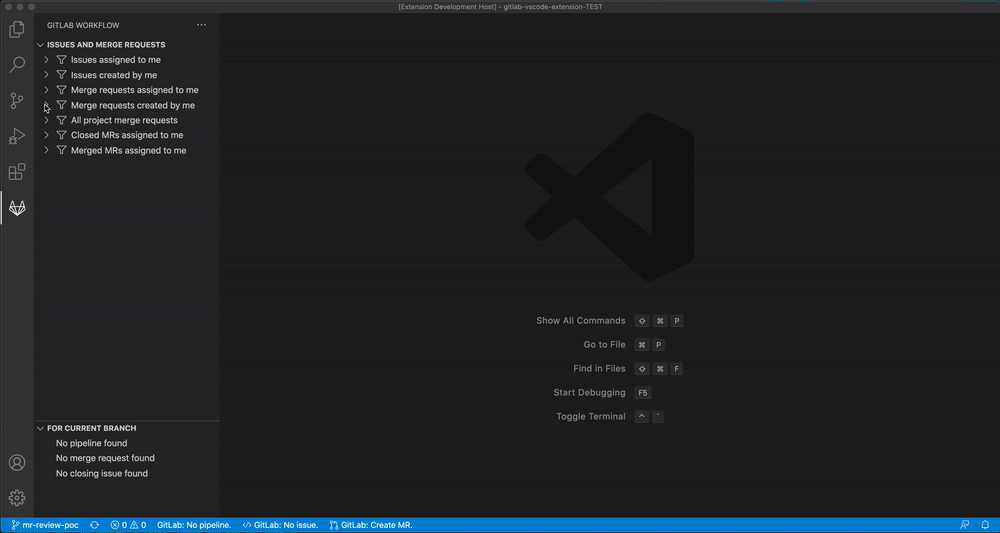Open notifications bell in status bar
The image size is (1000, 533).
pyautogui.click(x=985, y=525)
